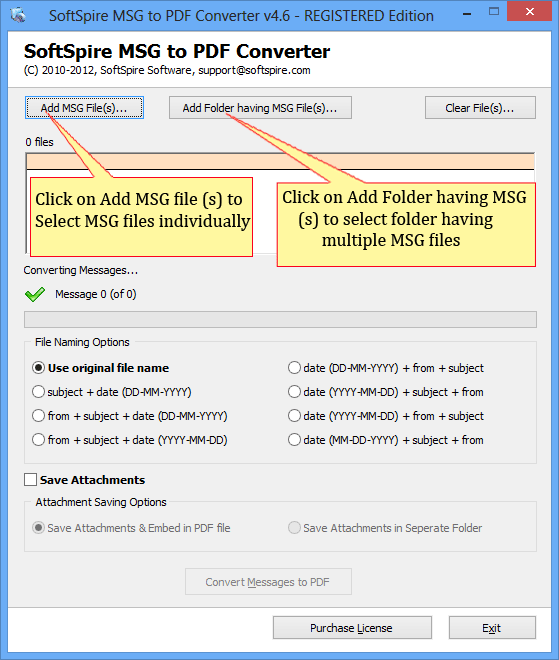Screen dimensions: 559x660
Task: Click the Exit button
Action: [492, 628]
